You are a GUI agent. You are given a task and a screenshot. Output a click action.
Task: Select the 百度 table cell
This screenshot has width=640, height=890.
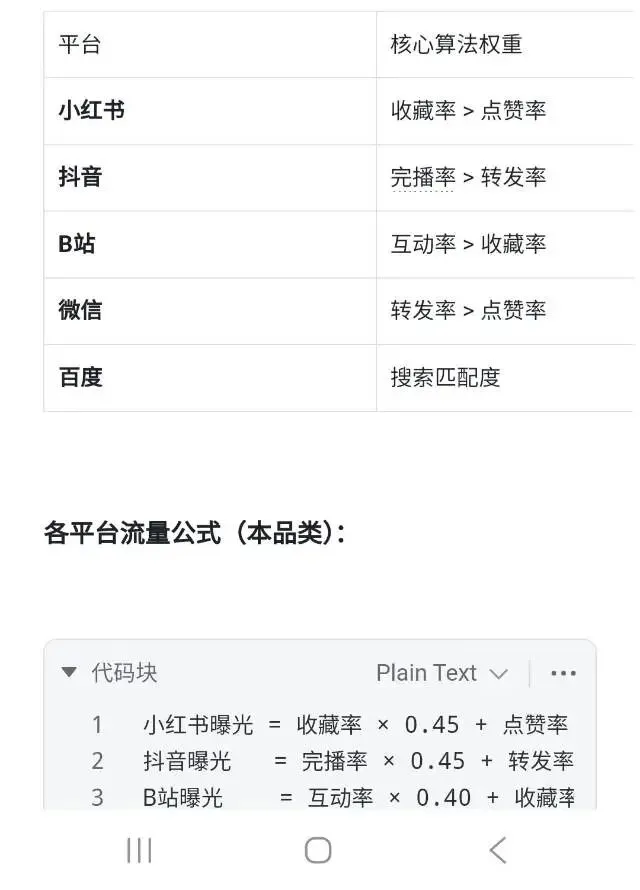[x=80, y=377]
